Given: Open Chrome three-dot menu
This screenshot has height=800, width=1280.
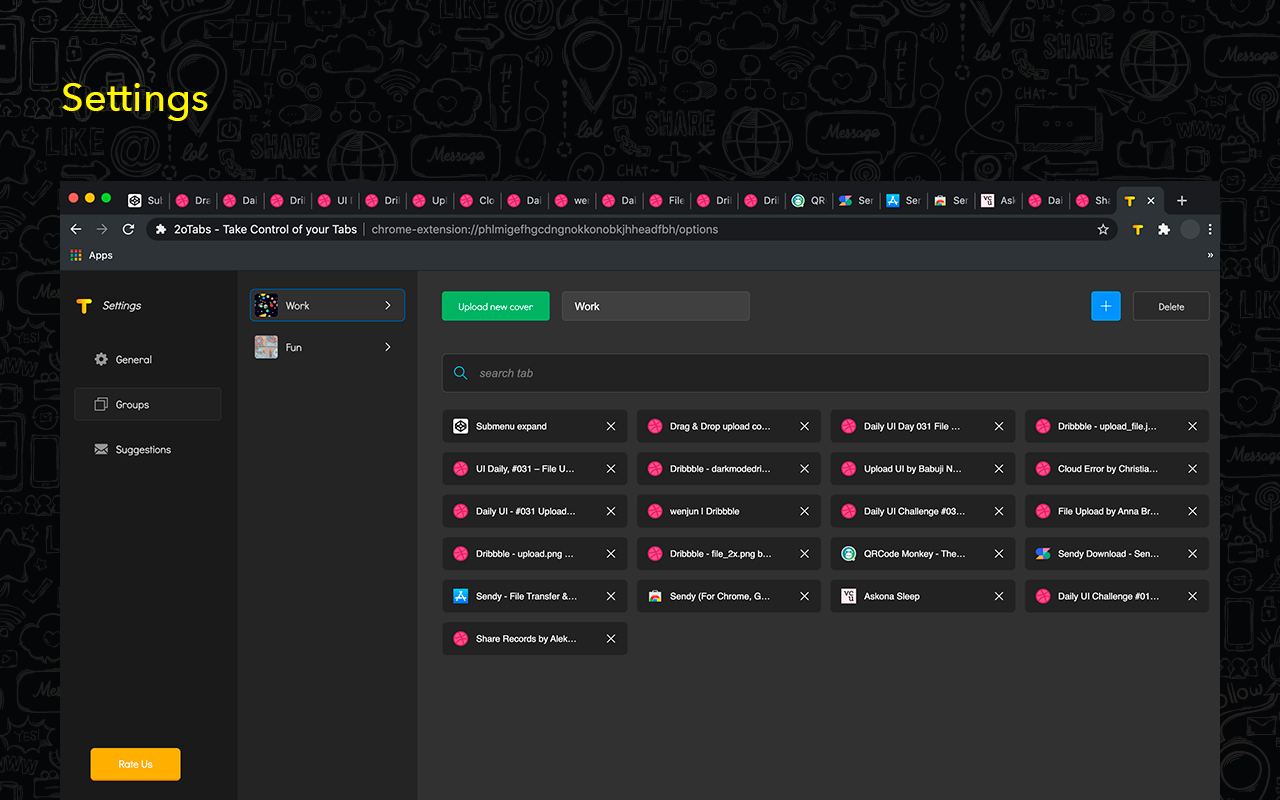Looking at the screenshot, I should tap(1210, 229).
